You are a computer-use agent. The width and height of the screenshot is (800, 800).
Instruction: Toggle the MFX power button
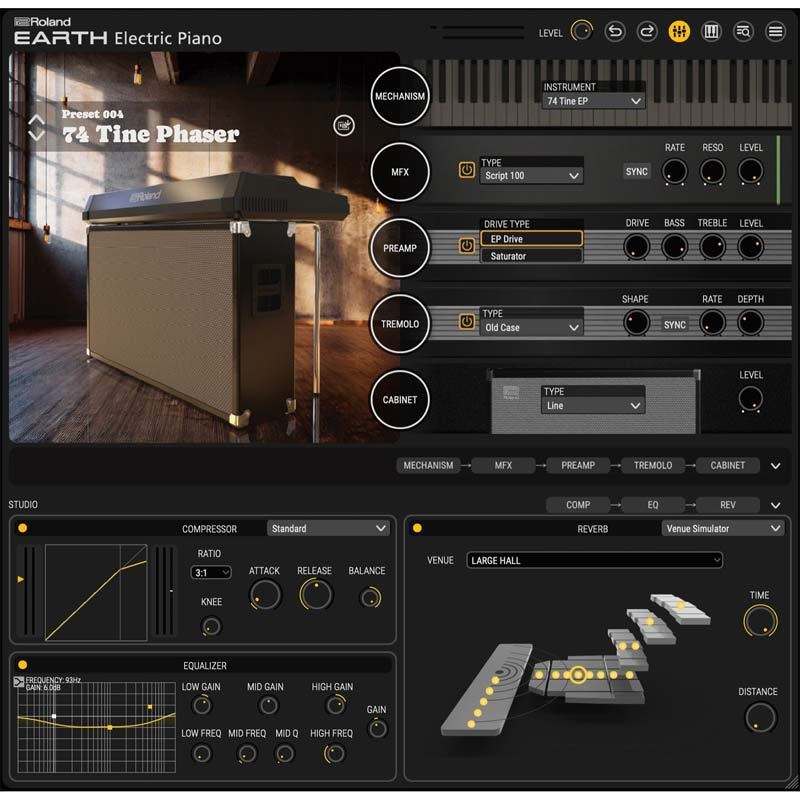point(466,170)
